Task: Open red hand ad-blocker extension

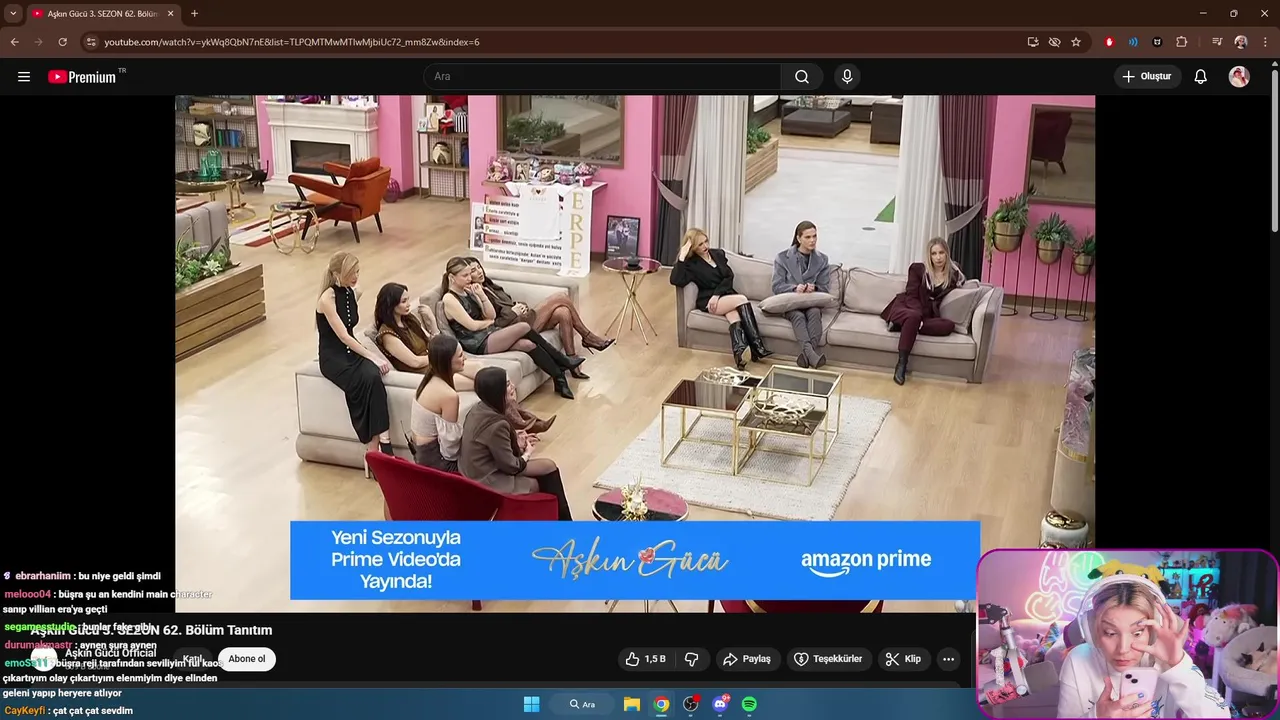Action: point(1109,42)
